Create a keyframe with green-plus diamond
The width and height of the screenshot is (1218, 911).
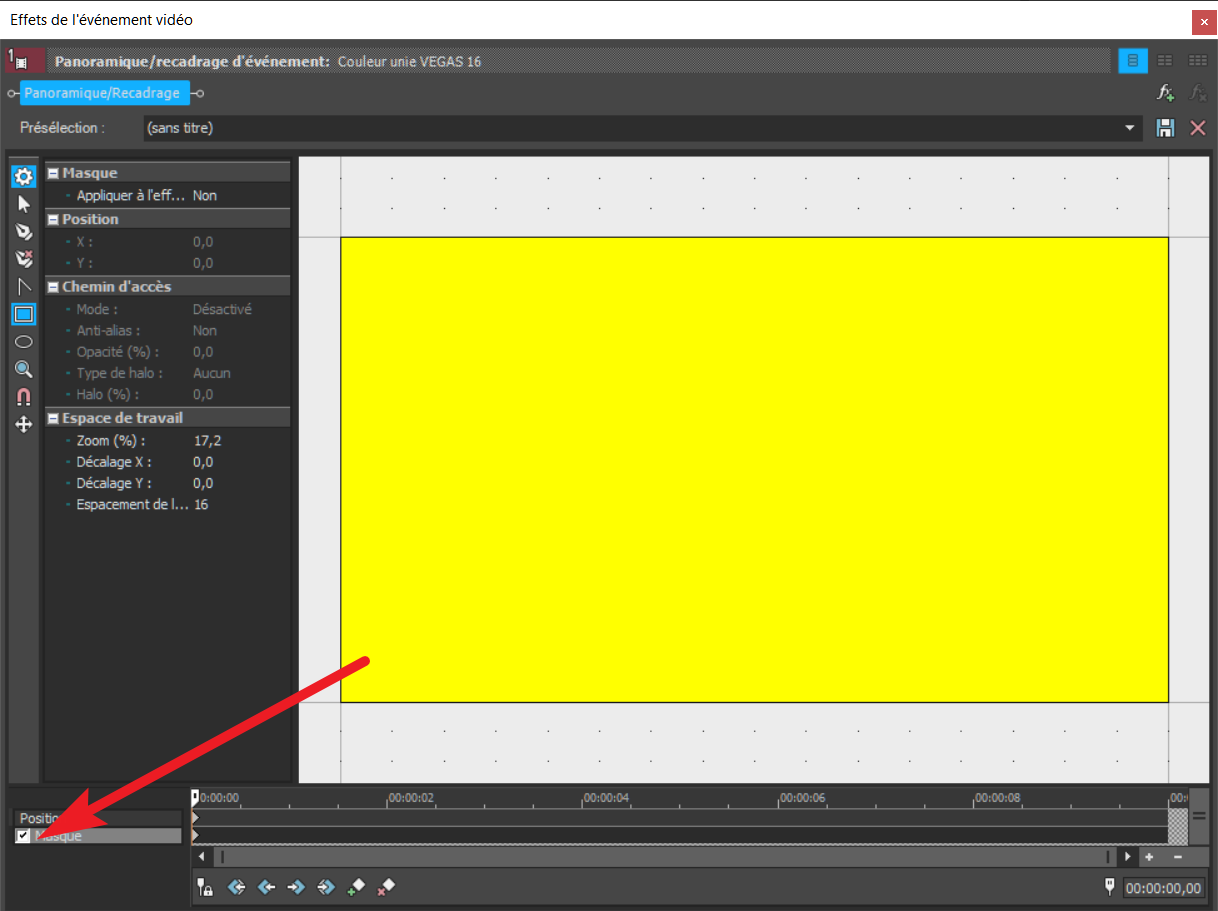click(356, 886)
